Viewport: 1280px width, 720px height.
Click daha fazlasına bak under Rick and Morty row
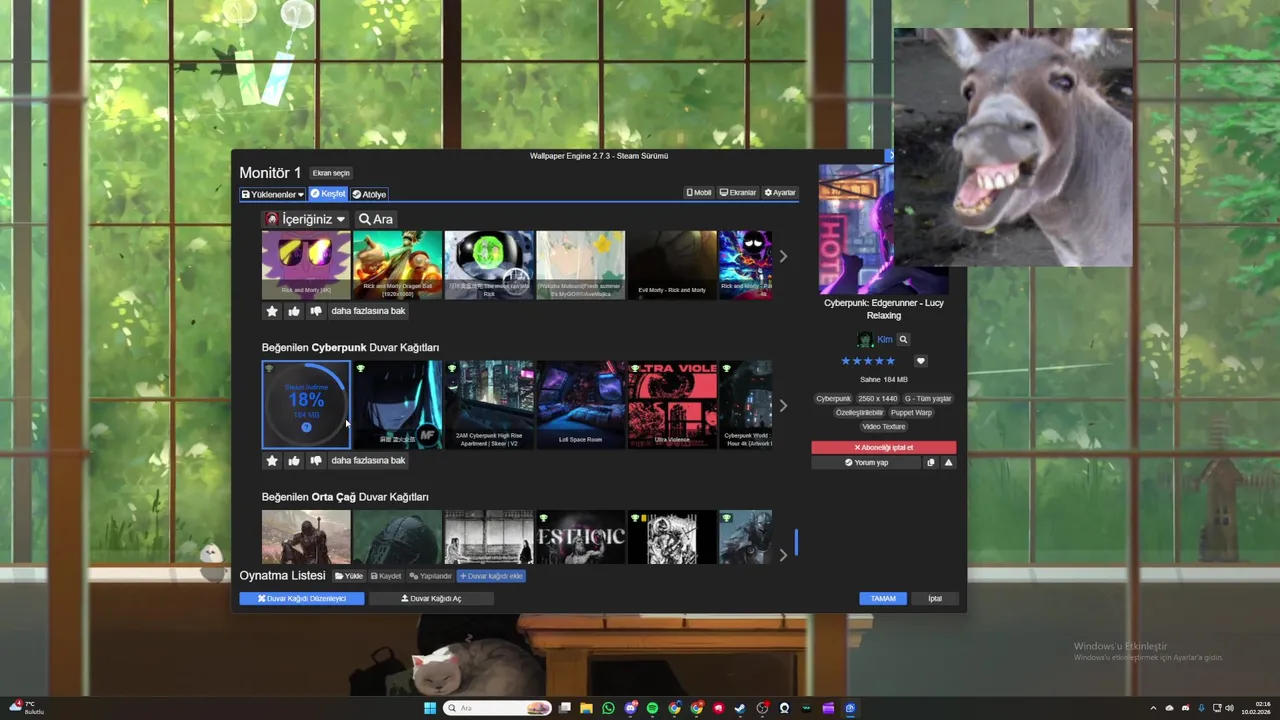pyautogui.click(x=368, y=311)
